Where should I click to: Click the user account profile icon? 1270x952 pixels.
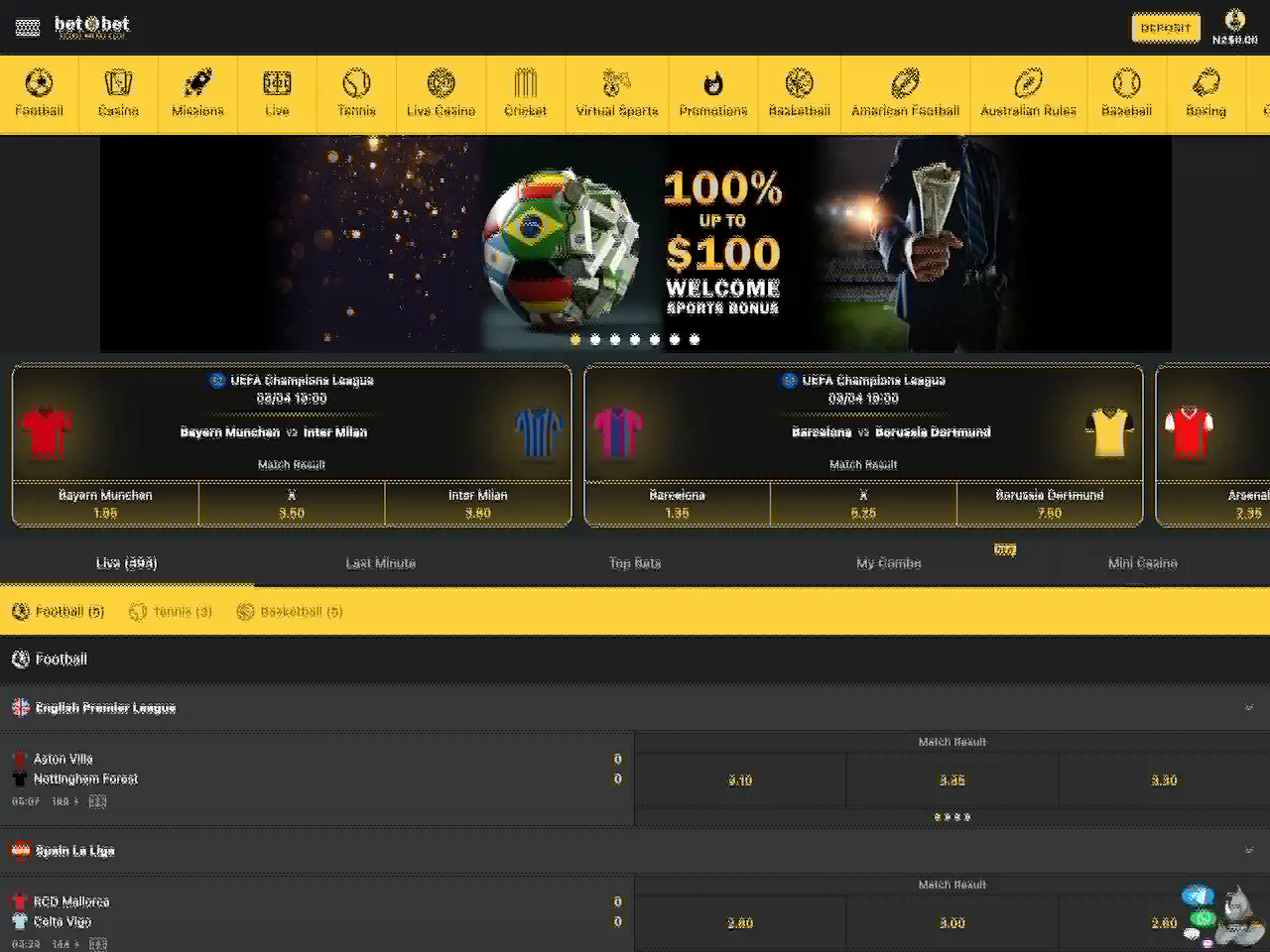point(1234,20)
